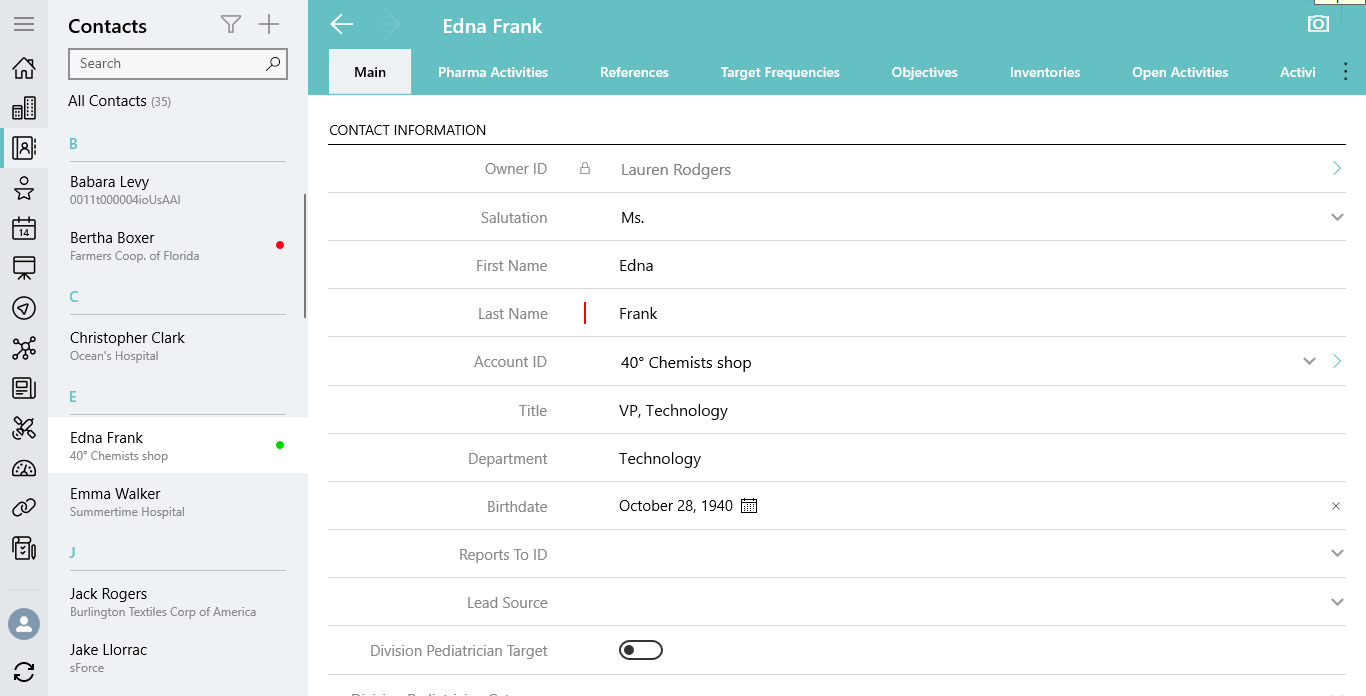Expand the Lead Source dropdown
The height and width of the screenshot is (696, 1366).
pos(1337,603)
